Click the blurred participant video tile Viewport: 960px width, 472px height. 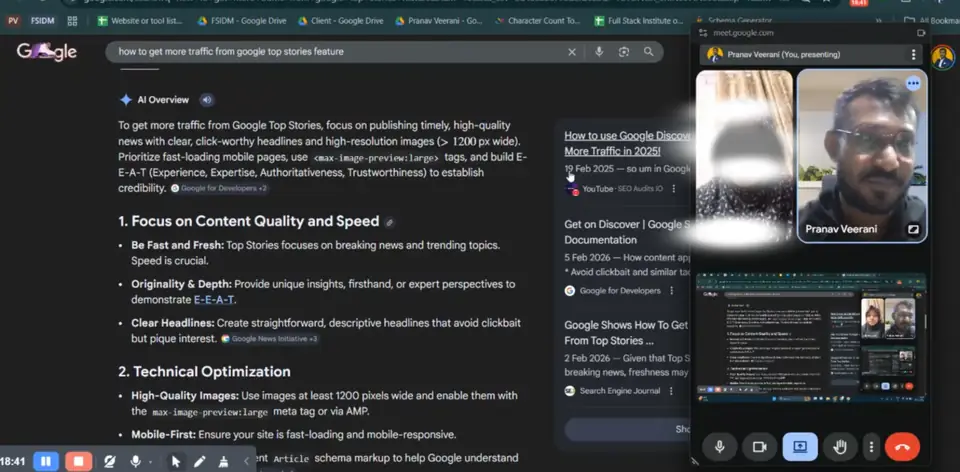coord(744,156)
